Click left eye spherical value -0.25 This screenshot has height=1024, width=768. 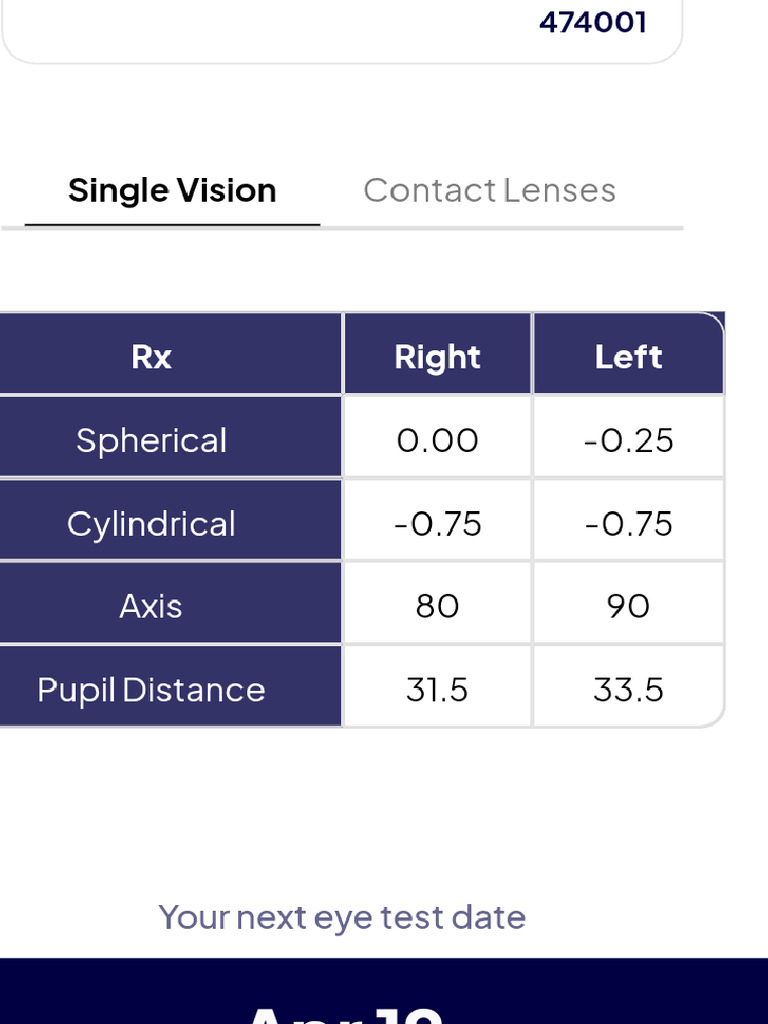pyautogui.click(x=628, y=440)
